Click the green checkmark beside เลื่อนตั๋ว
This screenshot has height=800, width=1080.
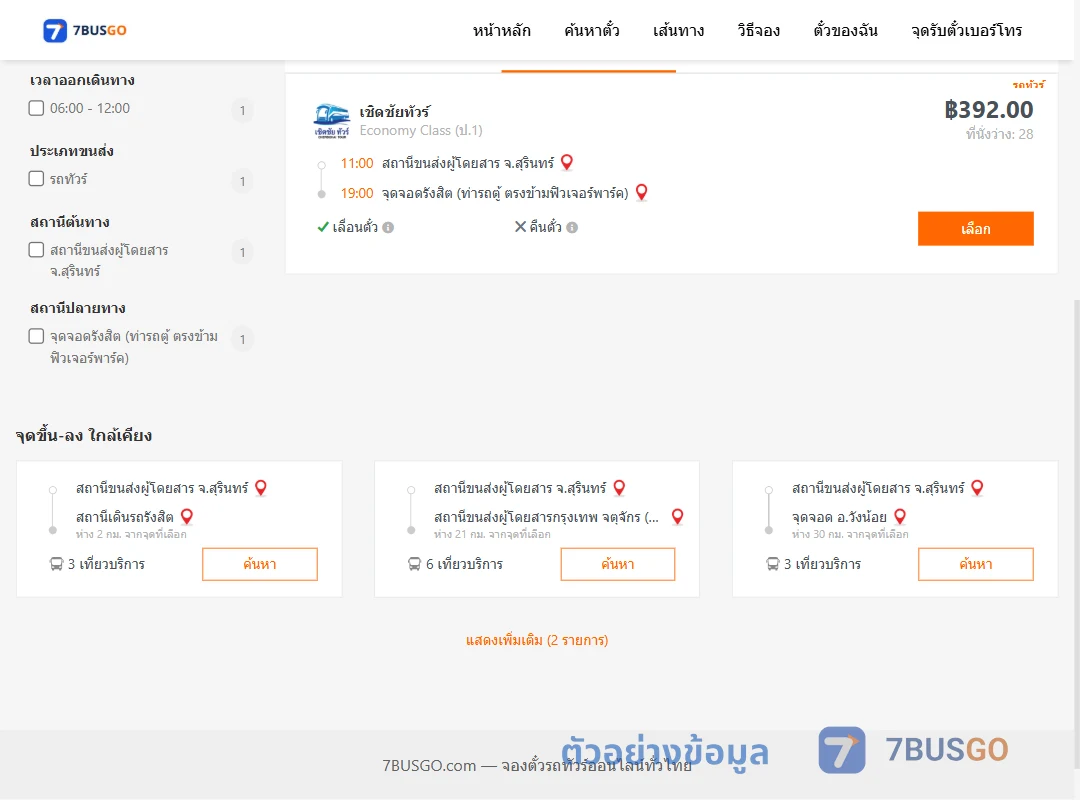click(322, 227)
